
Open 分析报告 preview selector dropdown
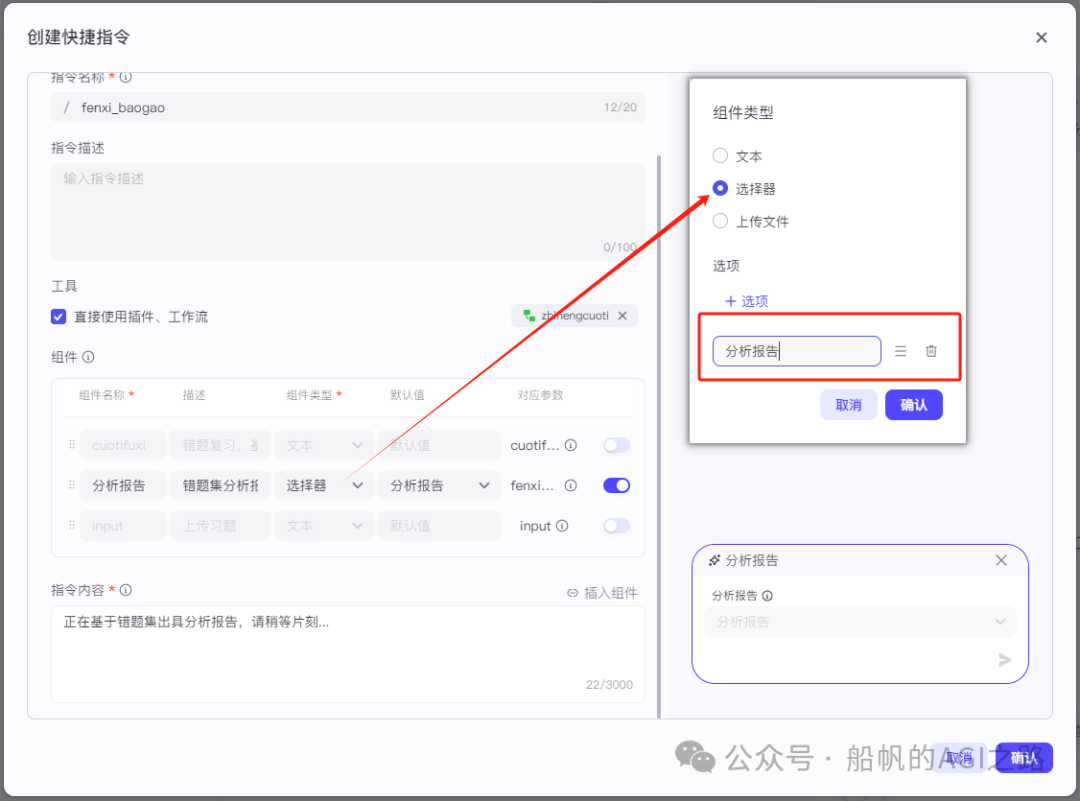[x=860, y=622]
